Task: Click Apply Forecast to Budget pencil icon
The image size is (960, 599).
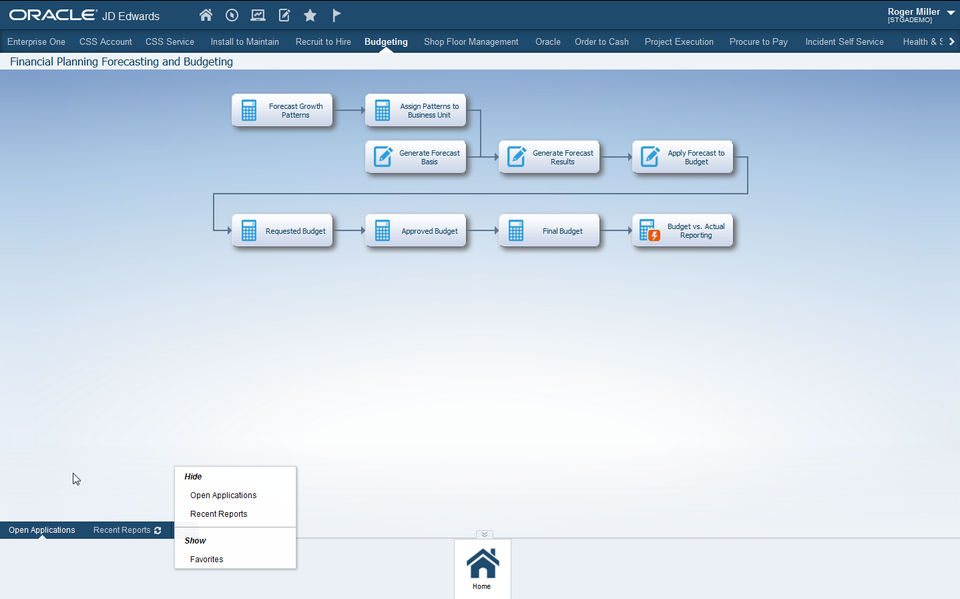Action: (650, 157)
